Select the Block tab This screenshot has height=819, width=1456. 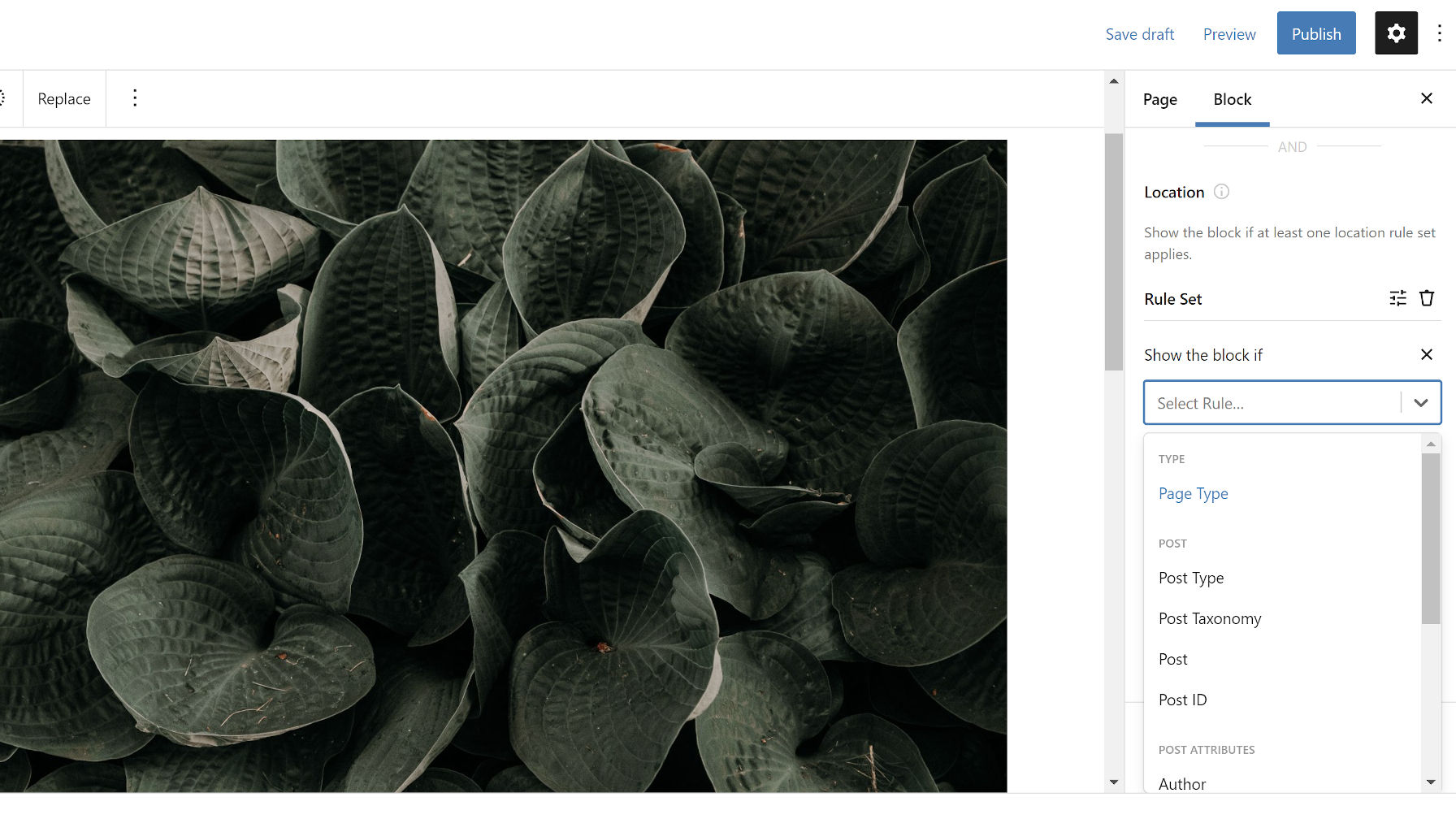tap(1232, 99)
